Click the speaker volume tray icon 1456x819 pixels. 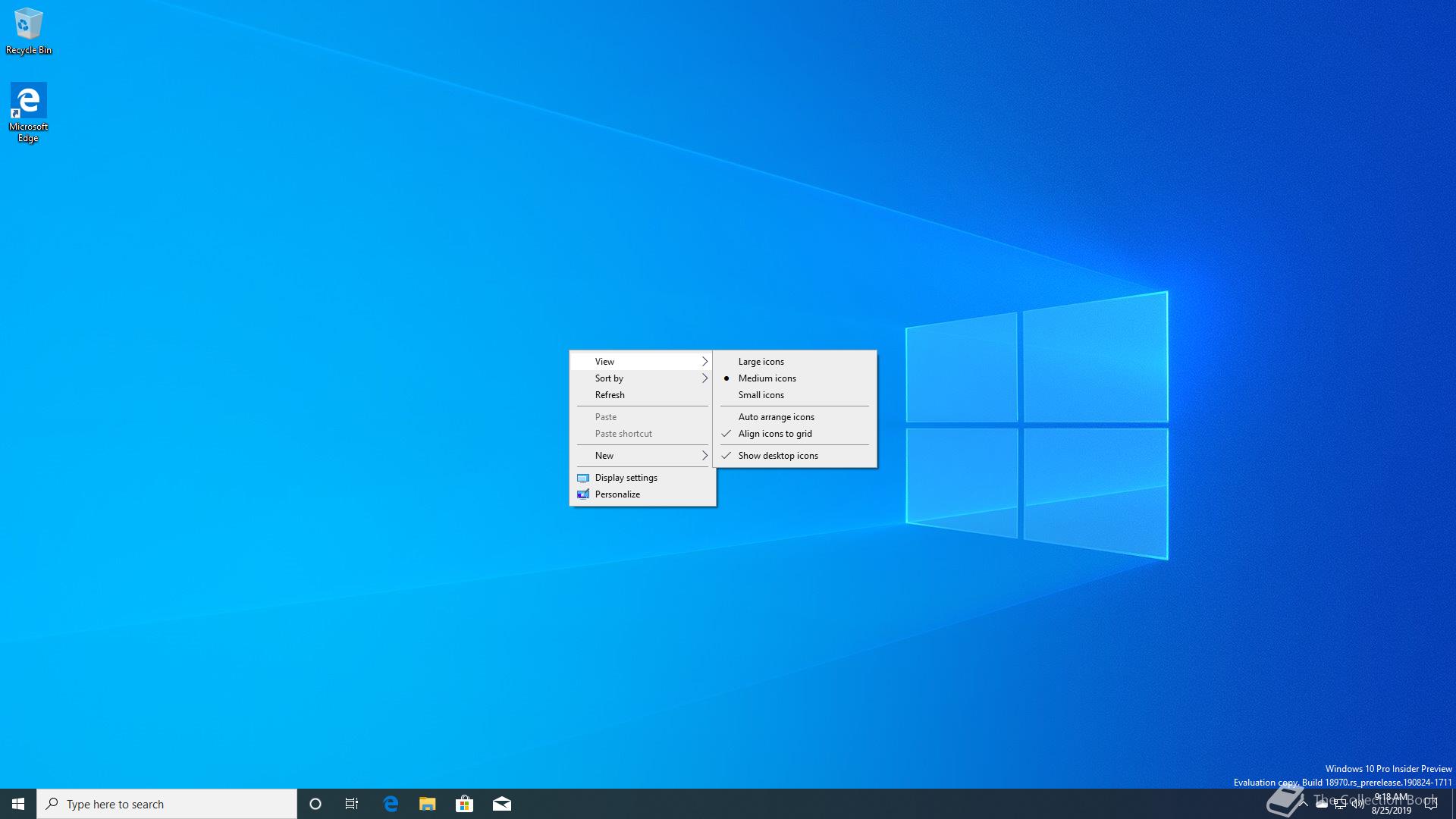pos(1358,804)
